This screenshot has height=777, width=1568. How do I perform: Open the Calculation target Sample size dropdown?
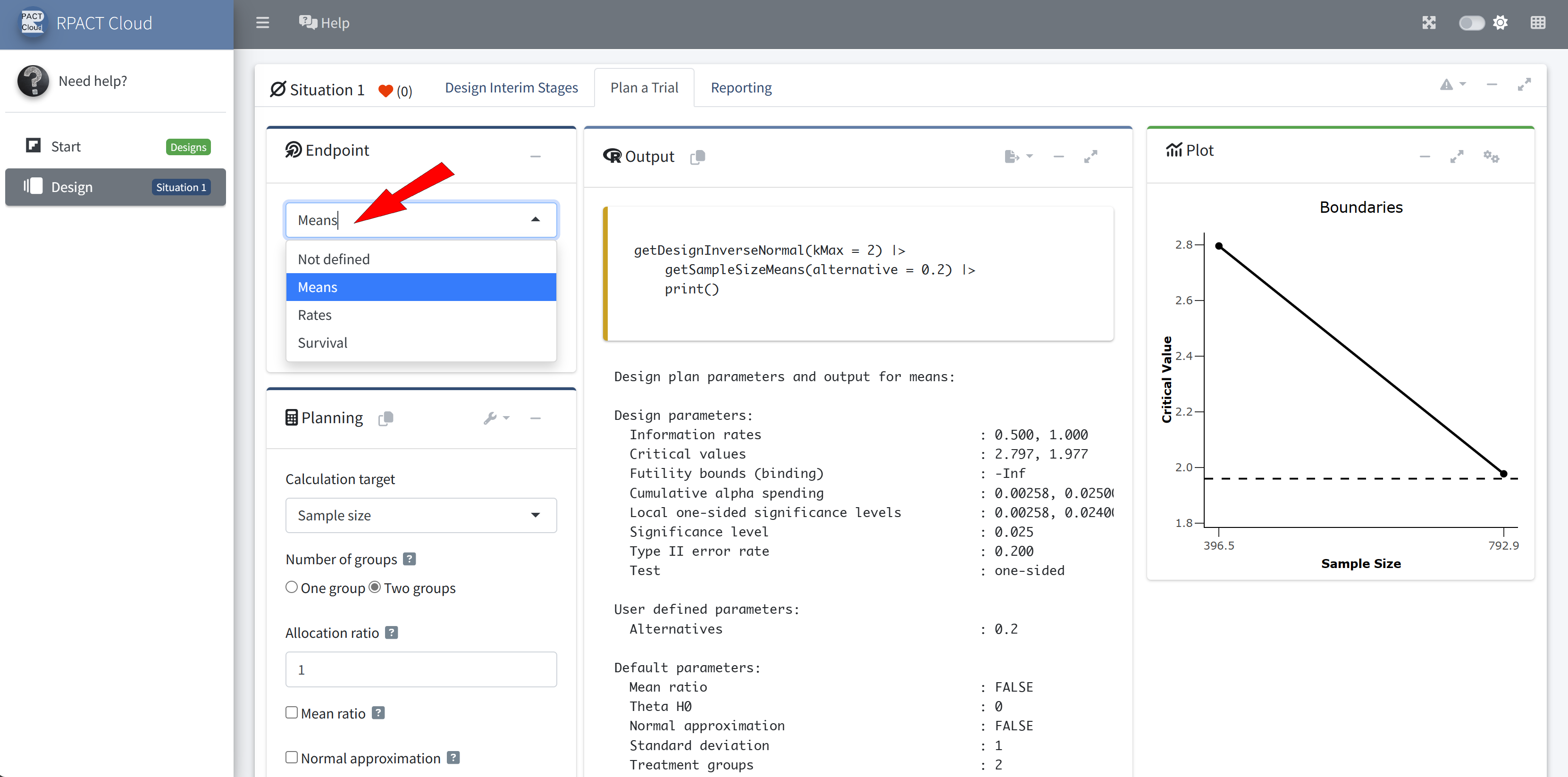420,515
